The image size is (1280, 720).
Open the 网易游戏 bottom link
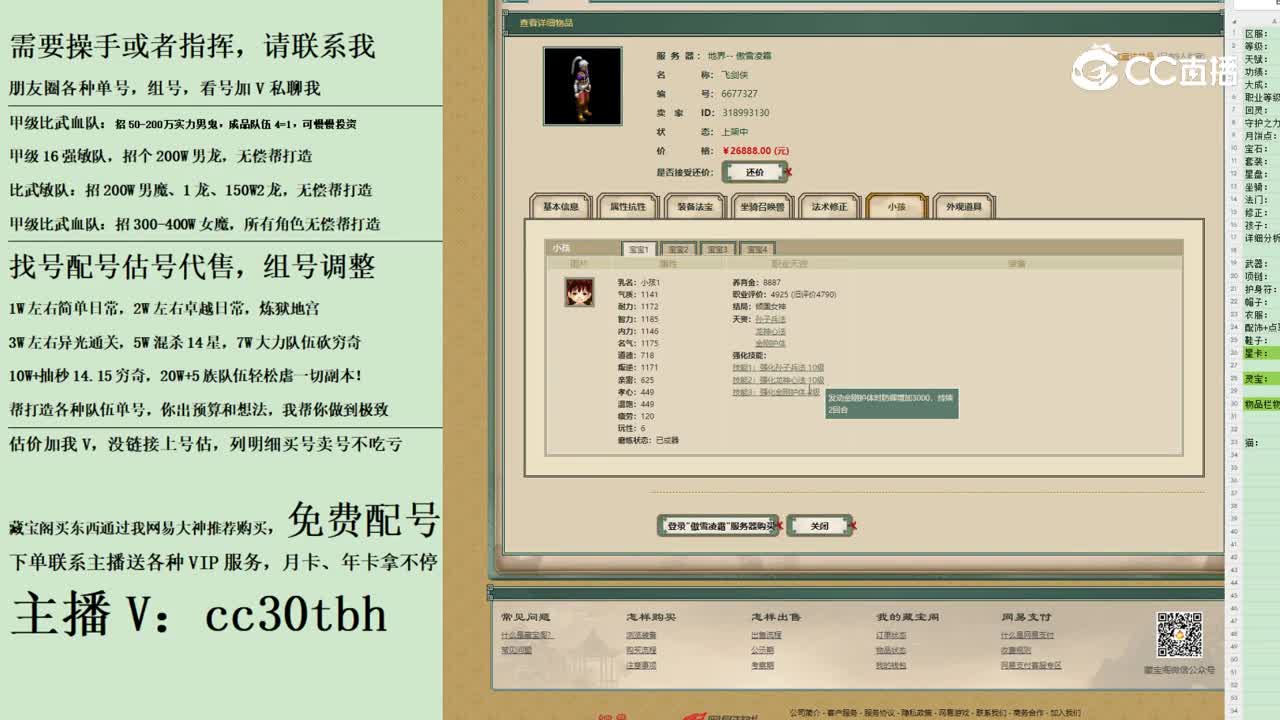click(x=954, y=713)
